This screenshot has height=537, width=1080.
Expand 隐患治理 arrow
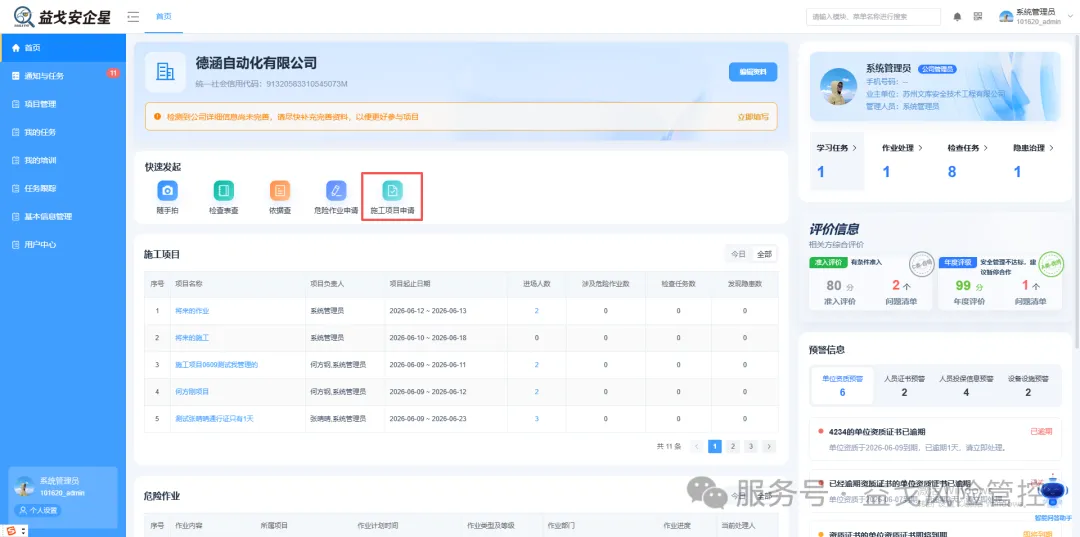tap(1051, 148)
